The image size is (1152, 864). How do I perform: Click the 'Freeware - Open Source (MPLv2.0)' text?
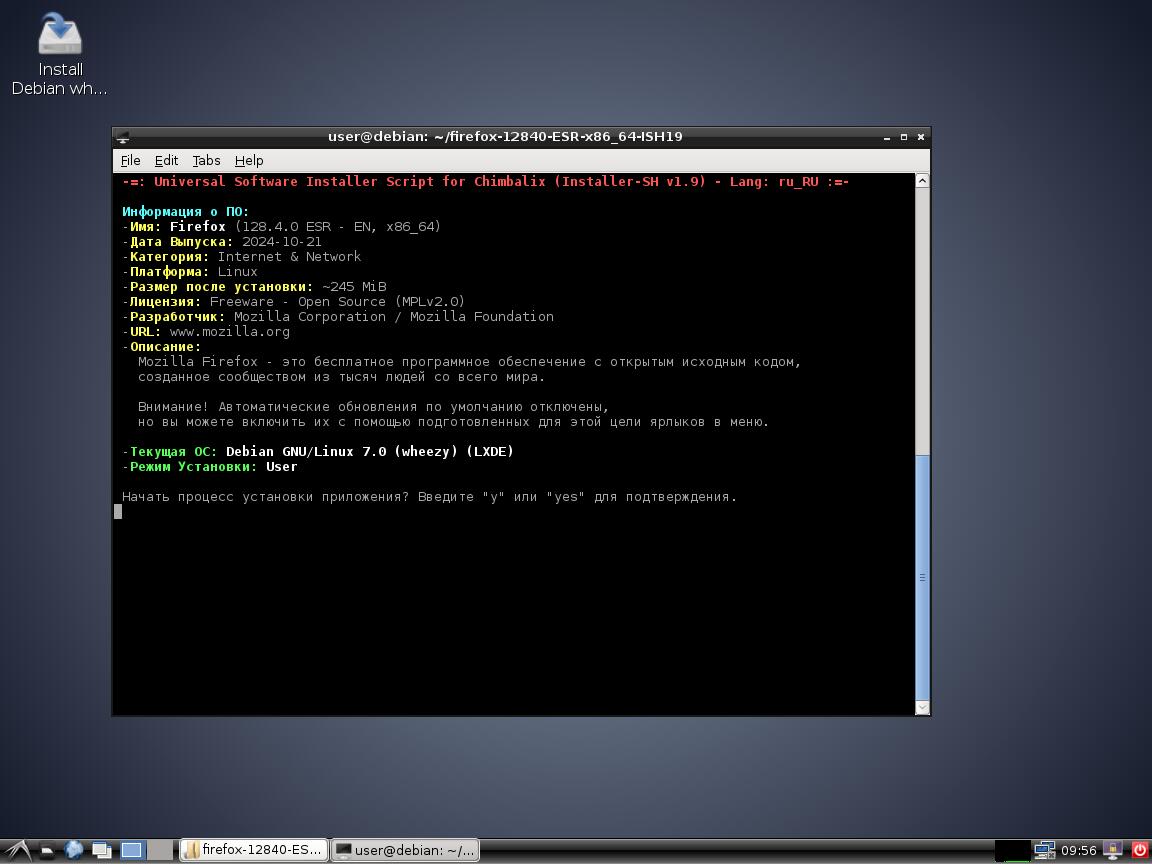tap(337, 301)
